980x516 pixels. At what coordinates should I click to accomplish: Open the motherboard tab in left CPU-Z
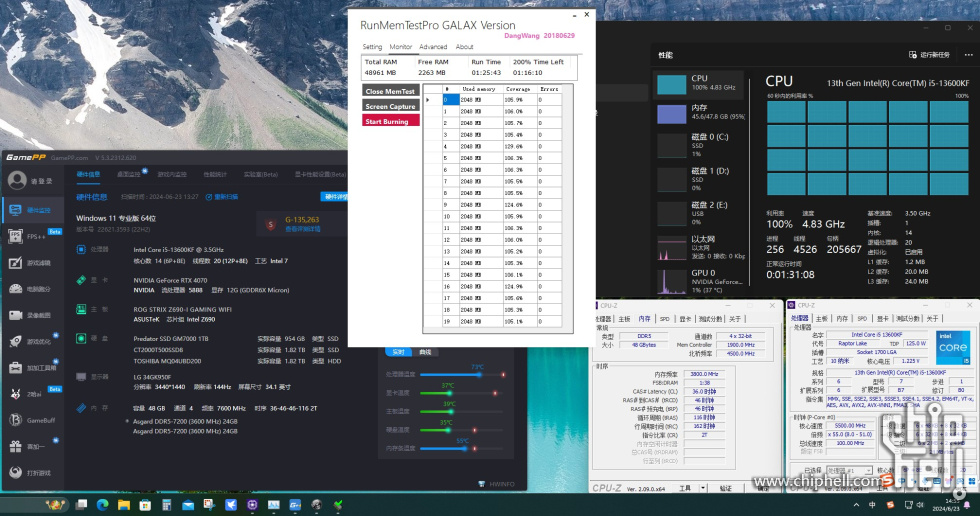(x=624, y=319)
